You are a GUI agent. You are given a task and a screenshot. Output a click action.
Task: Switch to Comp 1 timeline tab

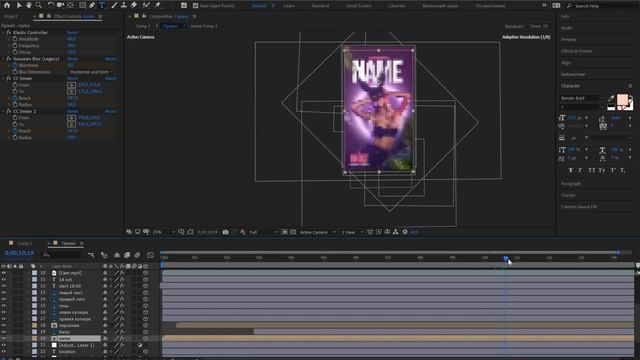pyautogui.click(x=24, y=243)
